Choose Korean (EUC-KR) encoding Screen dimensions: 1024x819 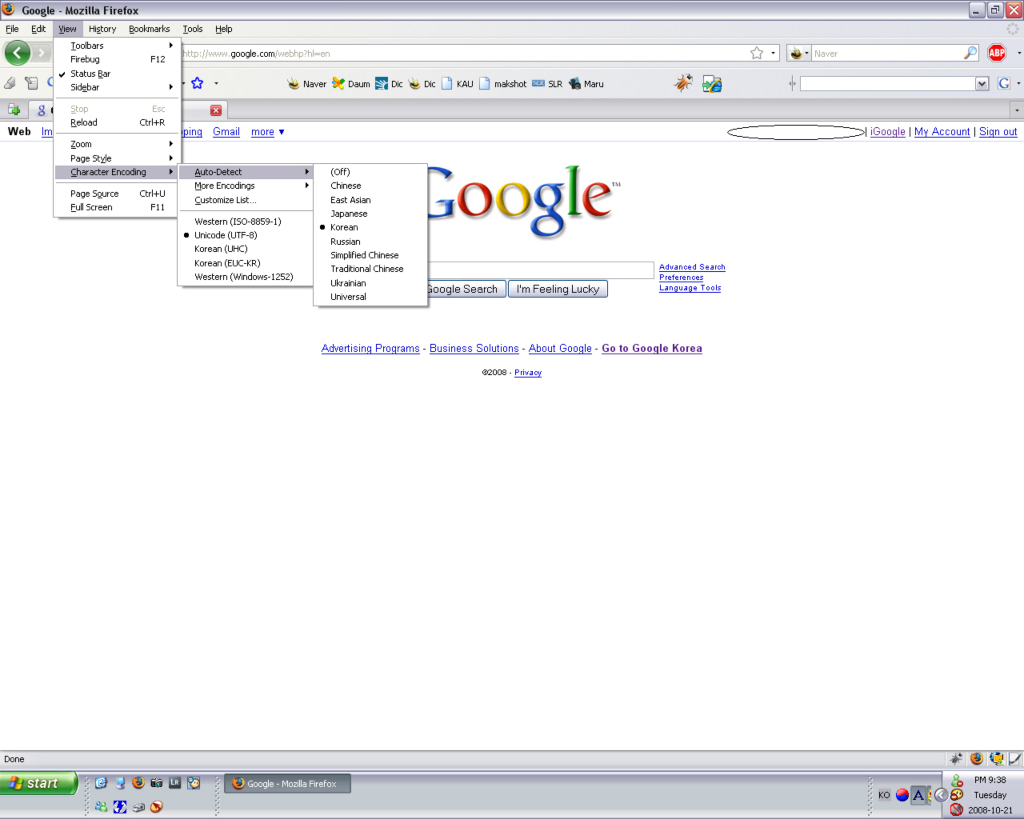(246, 263)
